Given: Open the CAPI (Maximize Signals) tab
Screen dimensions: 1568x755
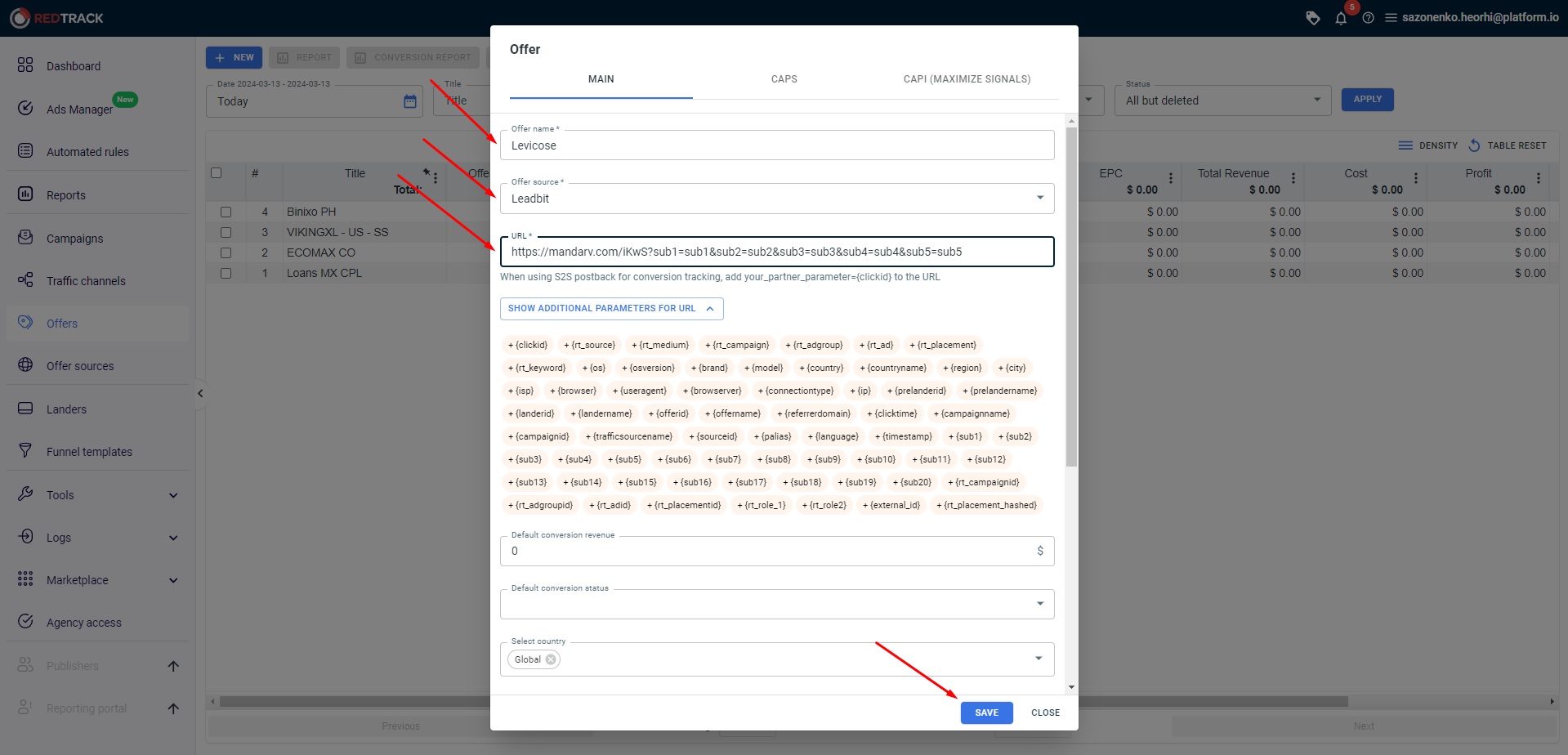Looking at the screenshot, I should 966,78.
